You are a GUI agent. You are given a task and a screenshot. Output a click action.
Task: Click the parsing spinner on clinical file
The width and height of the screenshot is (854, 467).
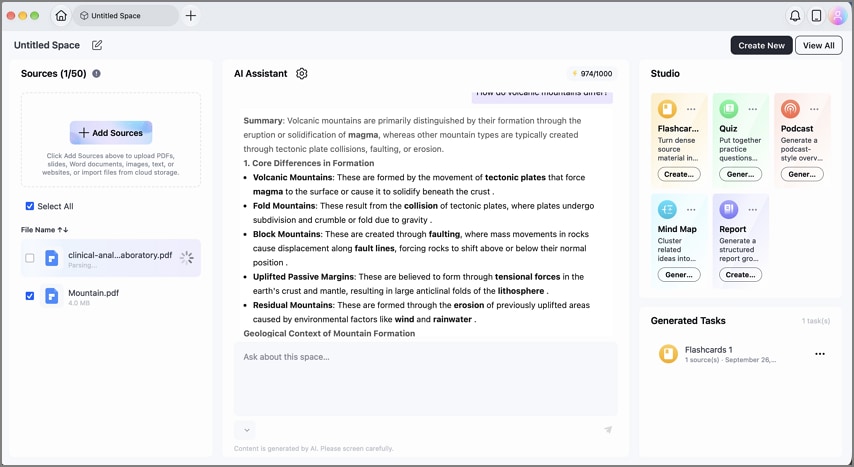pyautogui.click(x=187, y=257)
